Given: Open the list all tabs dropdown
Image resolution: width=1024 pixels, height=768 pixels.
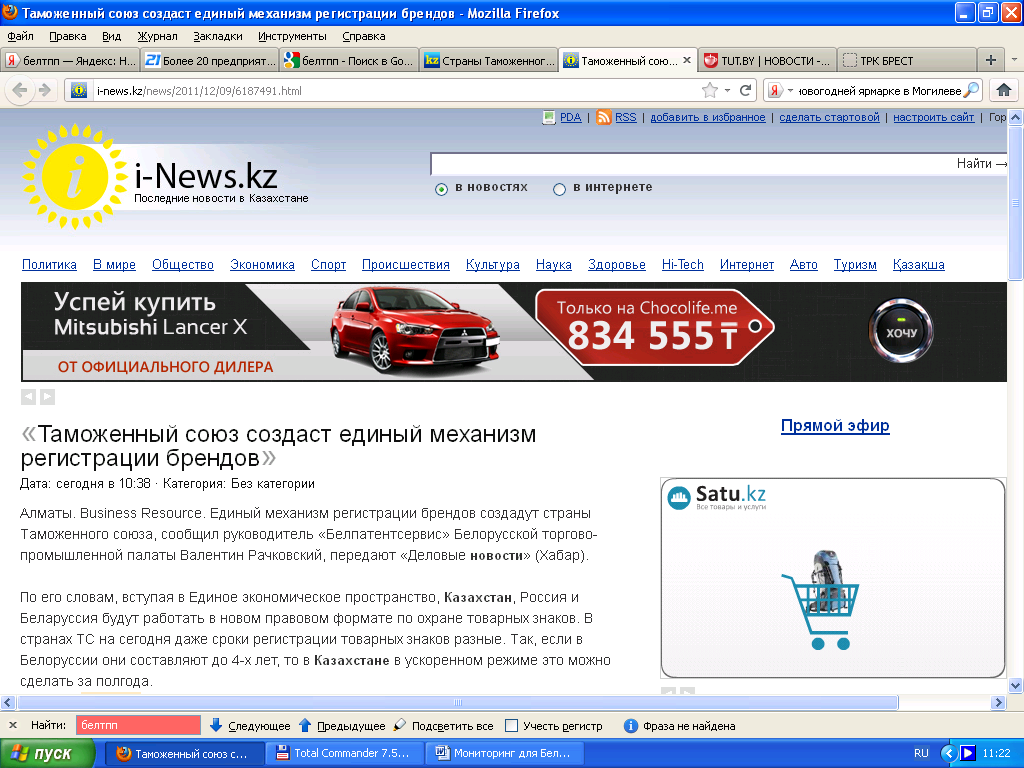Looking at the screenshot, I should (1014, 60).
